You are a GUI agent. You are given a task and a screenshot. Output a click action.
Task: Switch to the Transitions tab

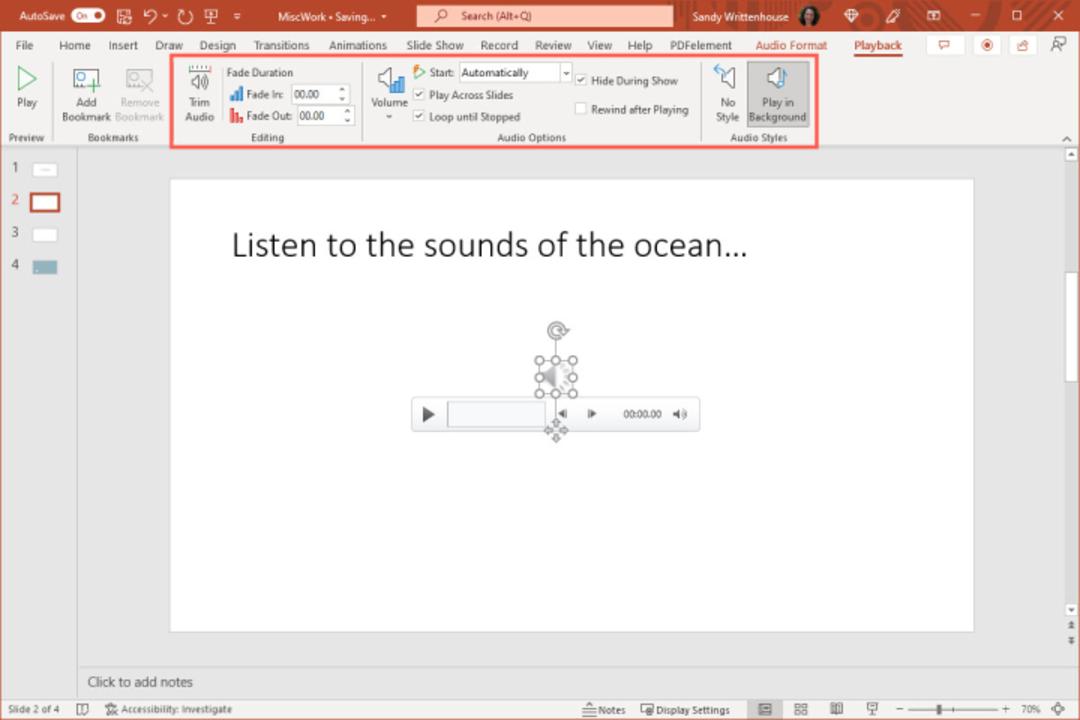pyautogui.click(x=281, y=45)
